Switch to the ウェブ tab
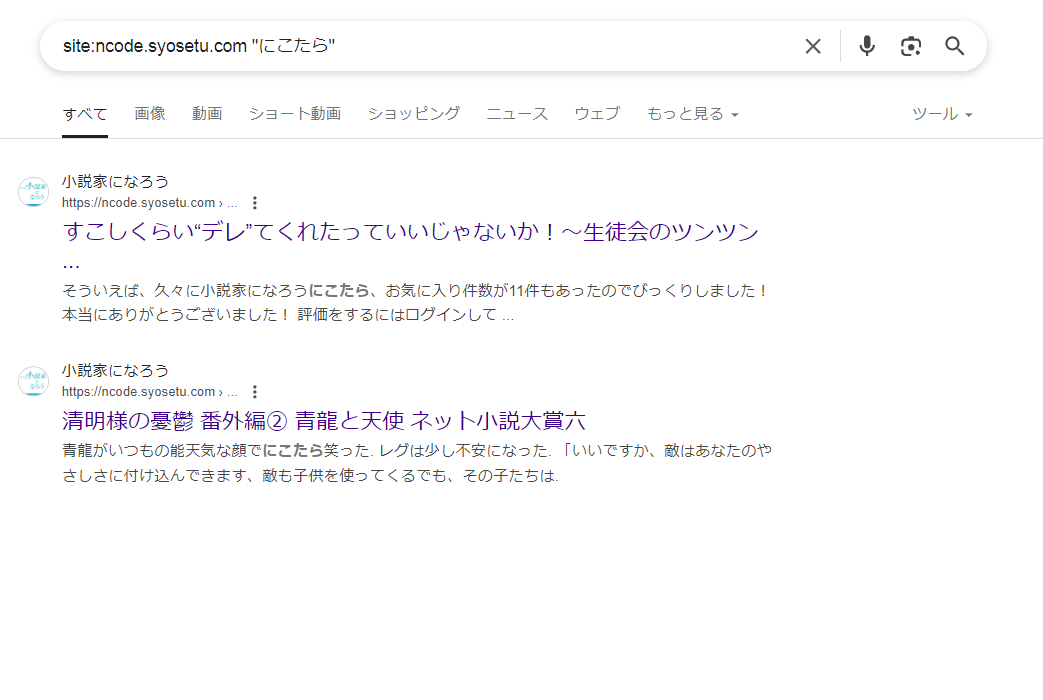 (597, 114)
